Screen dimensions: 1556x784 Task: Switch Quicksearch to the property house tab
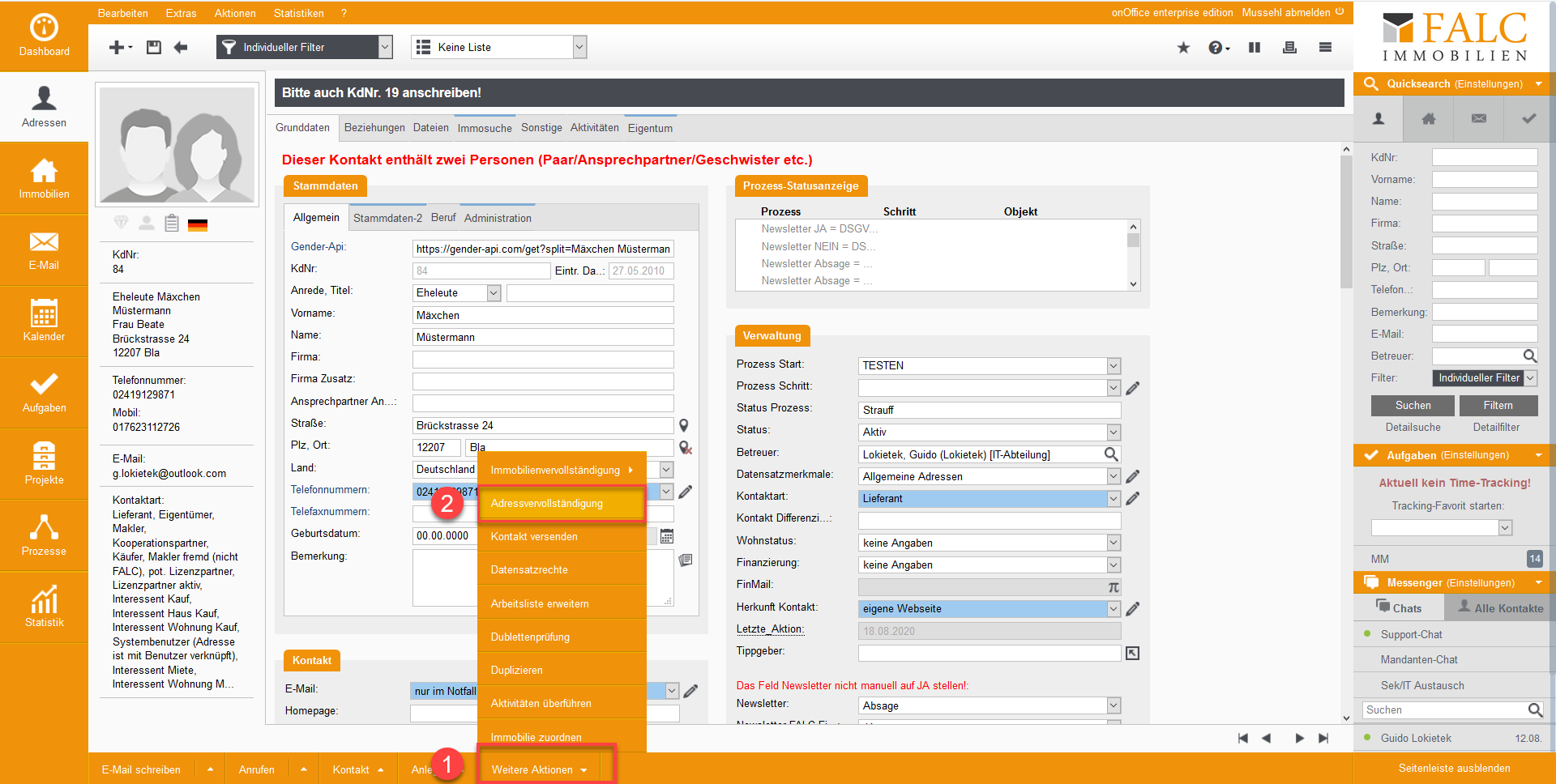pyautogui.click(x=1428, y=119)
